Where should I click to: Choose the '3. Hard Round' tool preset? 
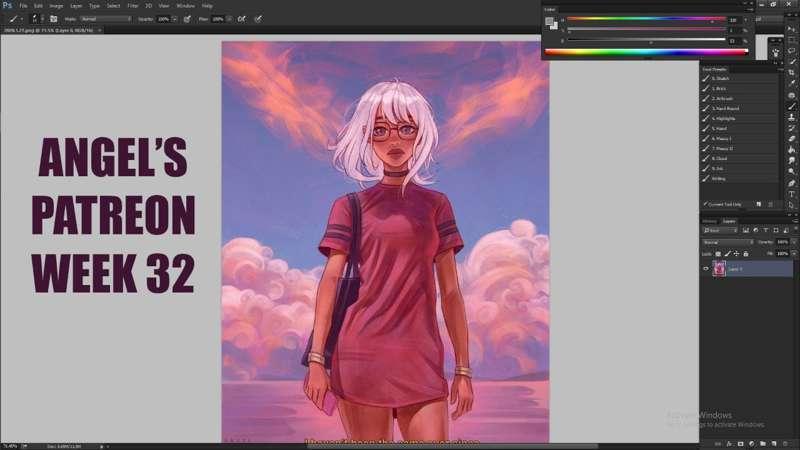pos(740,109)
